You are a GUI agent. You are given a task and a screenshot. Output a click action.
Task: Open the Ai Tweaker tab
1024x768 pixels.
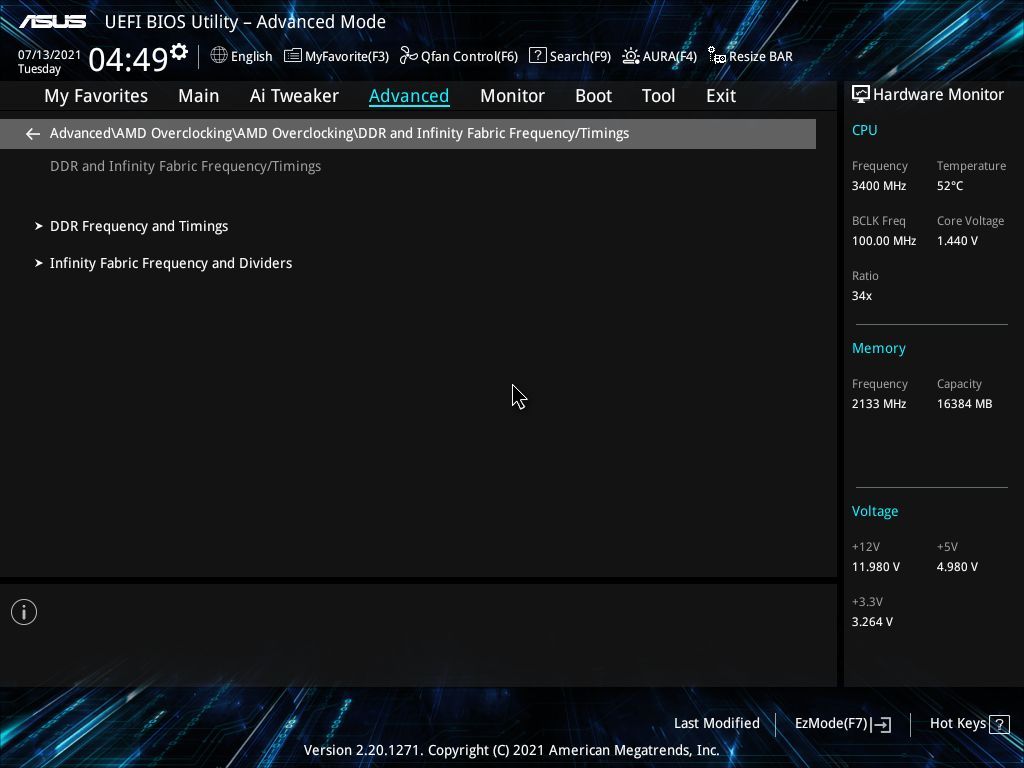point(294,96)
